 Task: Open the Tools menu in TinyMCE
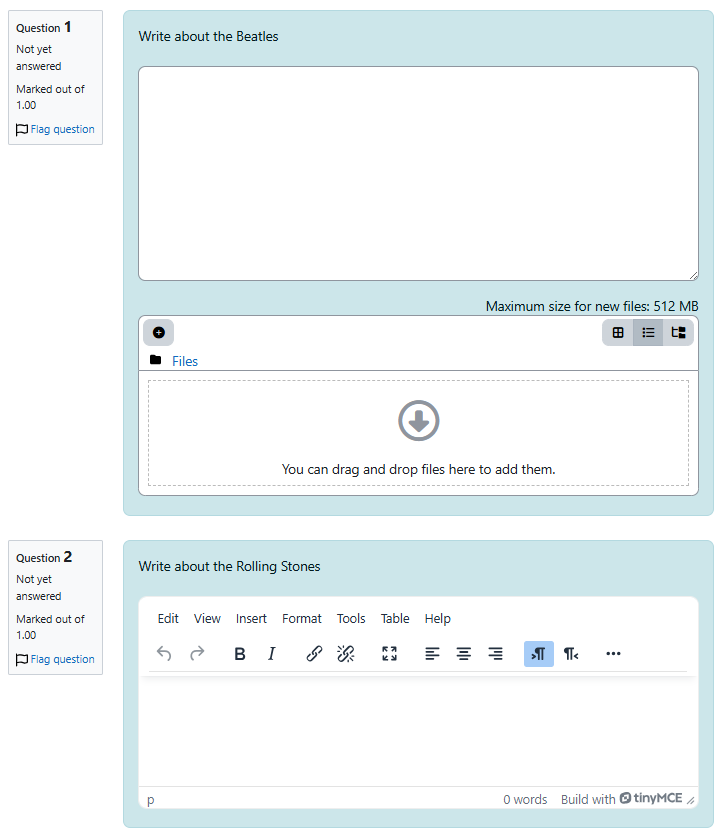tap(351, 619)
